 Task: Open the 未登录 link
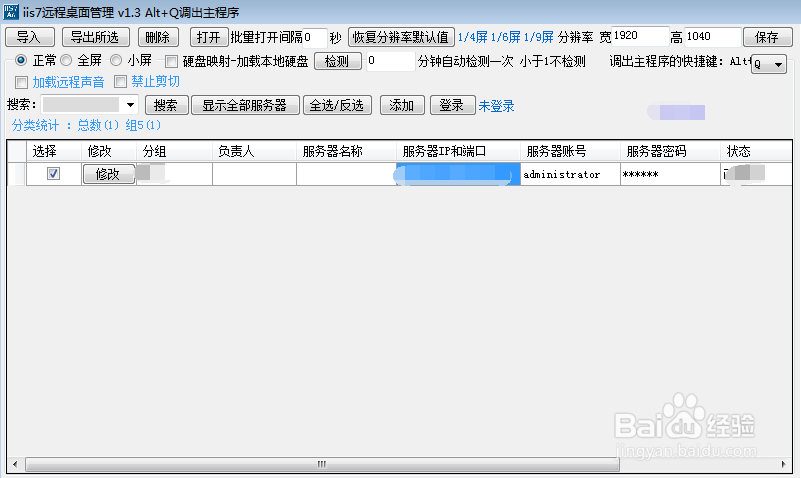[496, 106]
